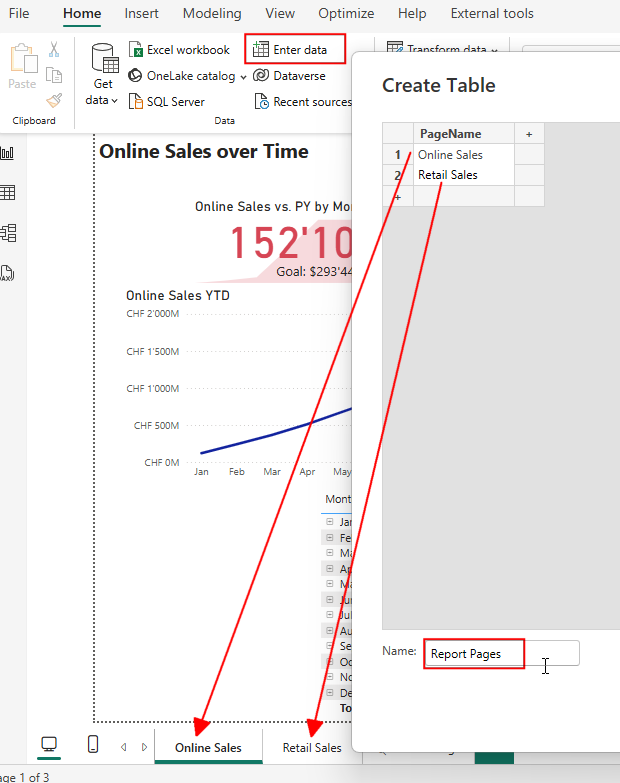Open the File menu

pyautogui.click(x=19, y=13)
